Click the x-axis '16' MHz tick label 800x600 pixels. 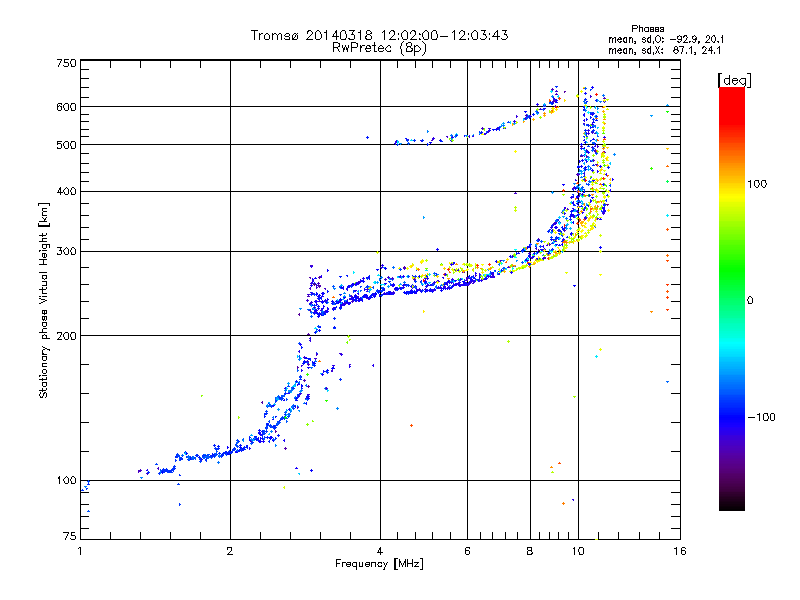(680, 551)
